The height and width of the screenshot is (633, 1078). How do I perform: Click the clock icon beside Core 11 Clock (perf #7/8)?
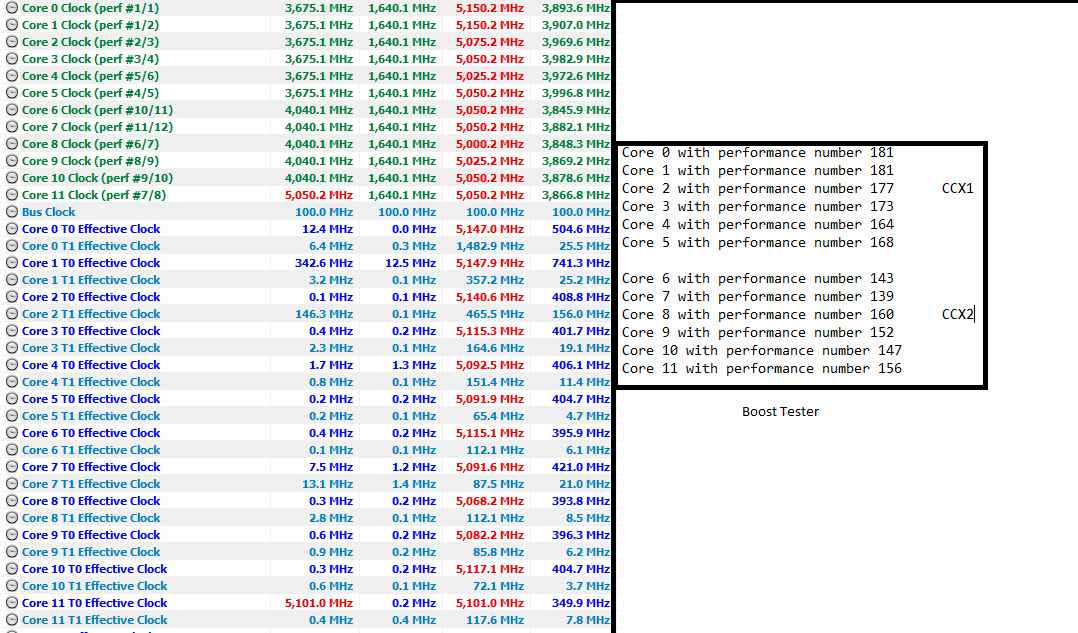click(x=11, y=194)
